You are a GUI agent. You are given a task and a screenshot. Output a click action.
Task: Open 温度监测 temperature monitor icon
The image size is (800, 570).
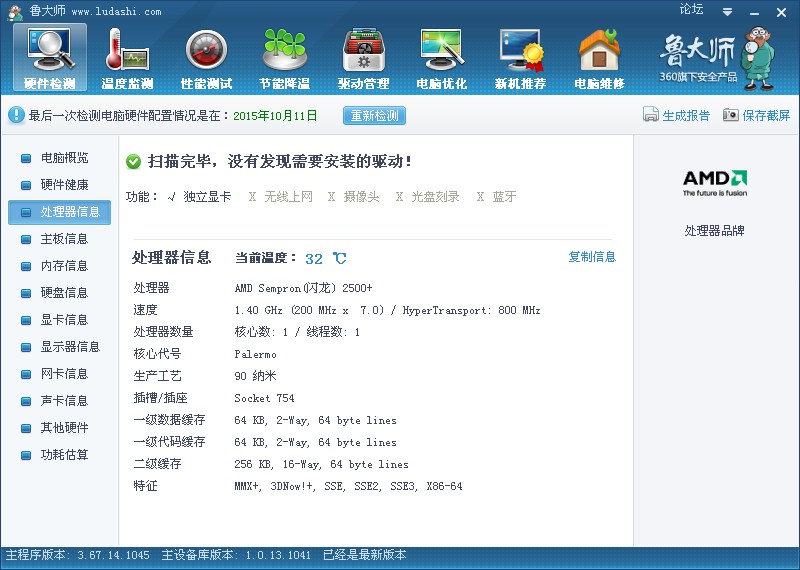click(x=128, y=58)
